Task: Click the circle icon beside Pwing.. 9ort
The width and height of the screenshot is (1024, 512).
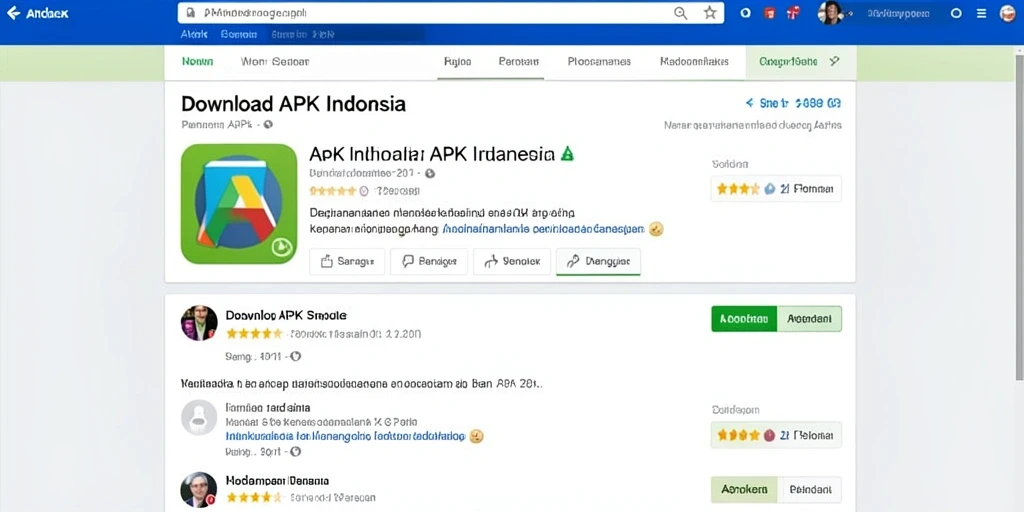Action: pos(295,451)
